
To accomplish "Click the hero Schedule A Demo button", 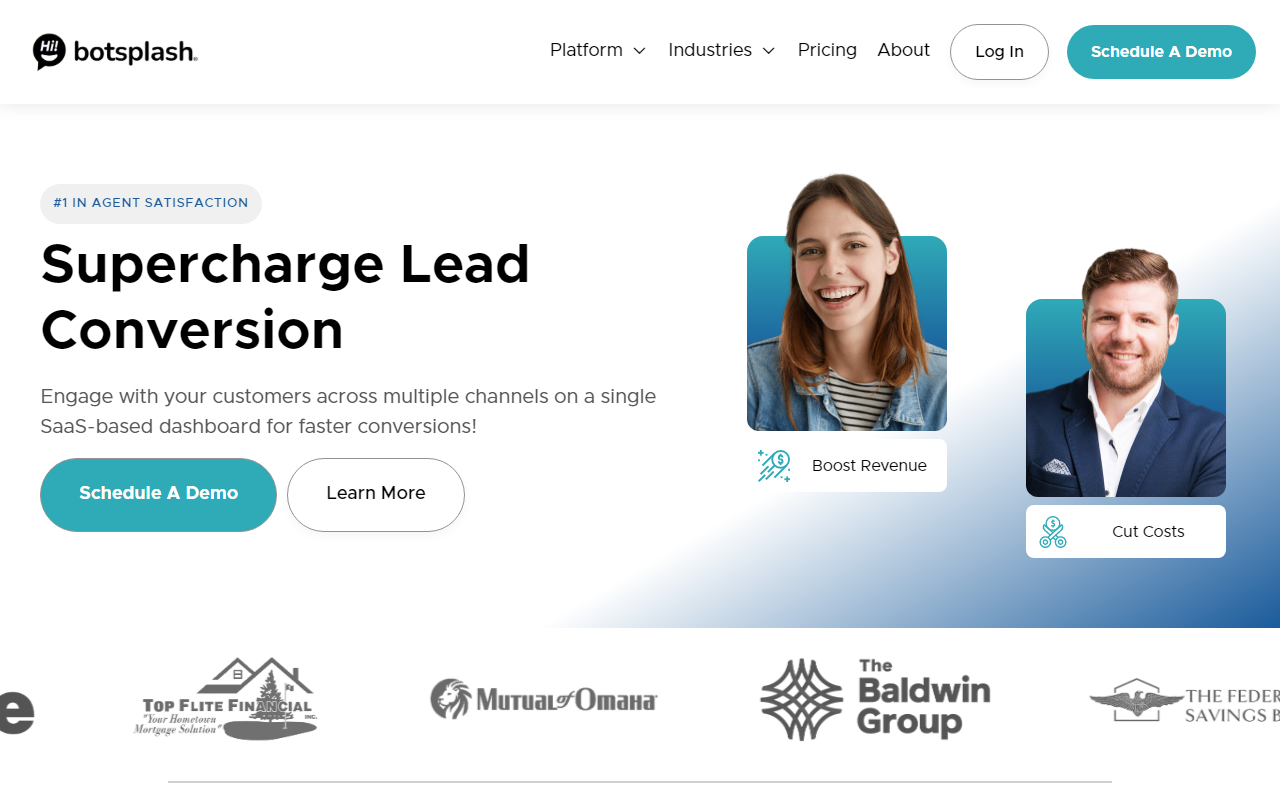I will (x=158, y=495).
